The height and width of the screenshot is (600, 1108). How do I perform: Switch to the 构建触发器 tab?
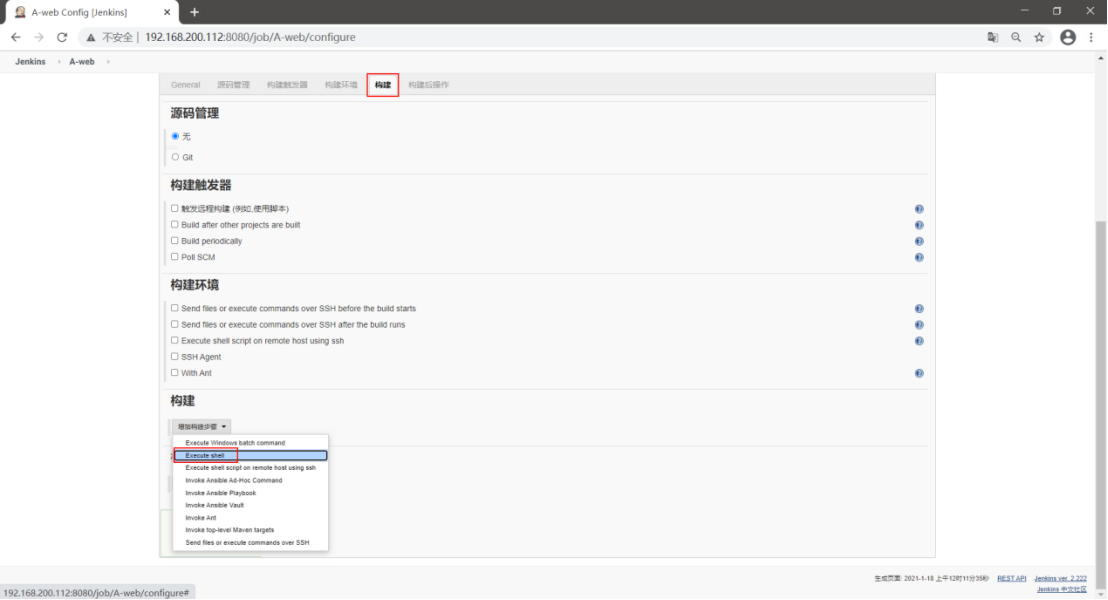coord(287,85)
